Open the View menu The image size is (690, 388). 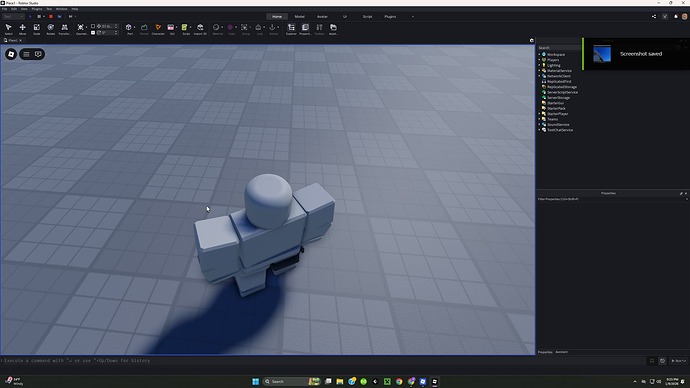[x=24, y=9]
